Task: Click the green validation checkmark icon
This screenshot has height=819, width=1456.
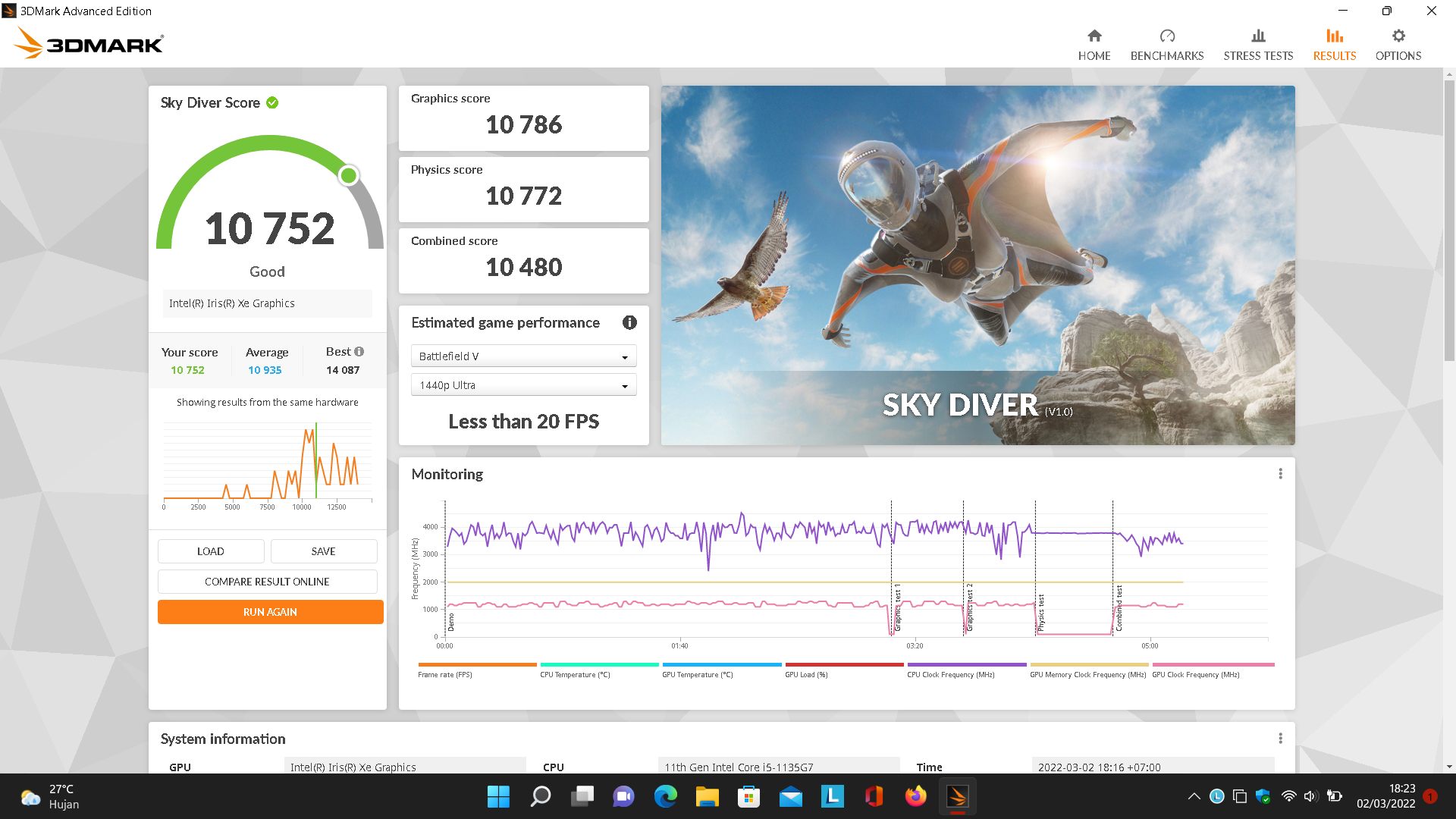Action: click(272, 102)
